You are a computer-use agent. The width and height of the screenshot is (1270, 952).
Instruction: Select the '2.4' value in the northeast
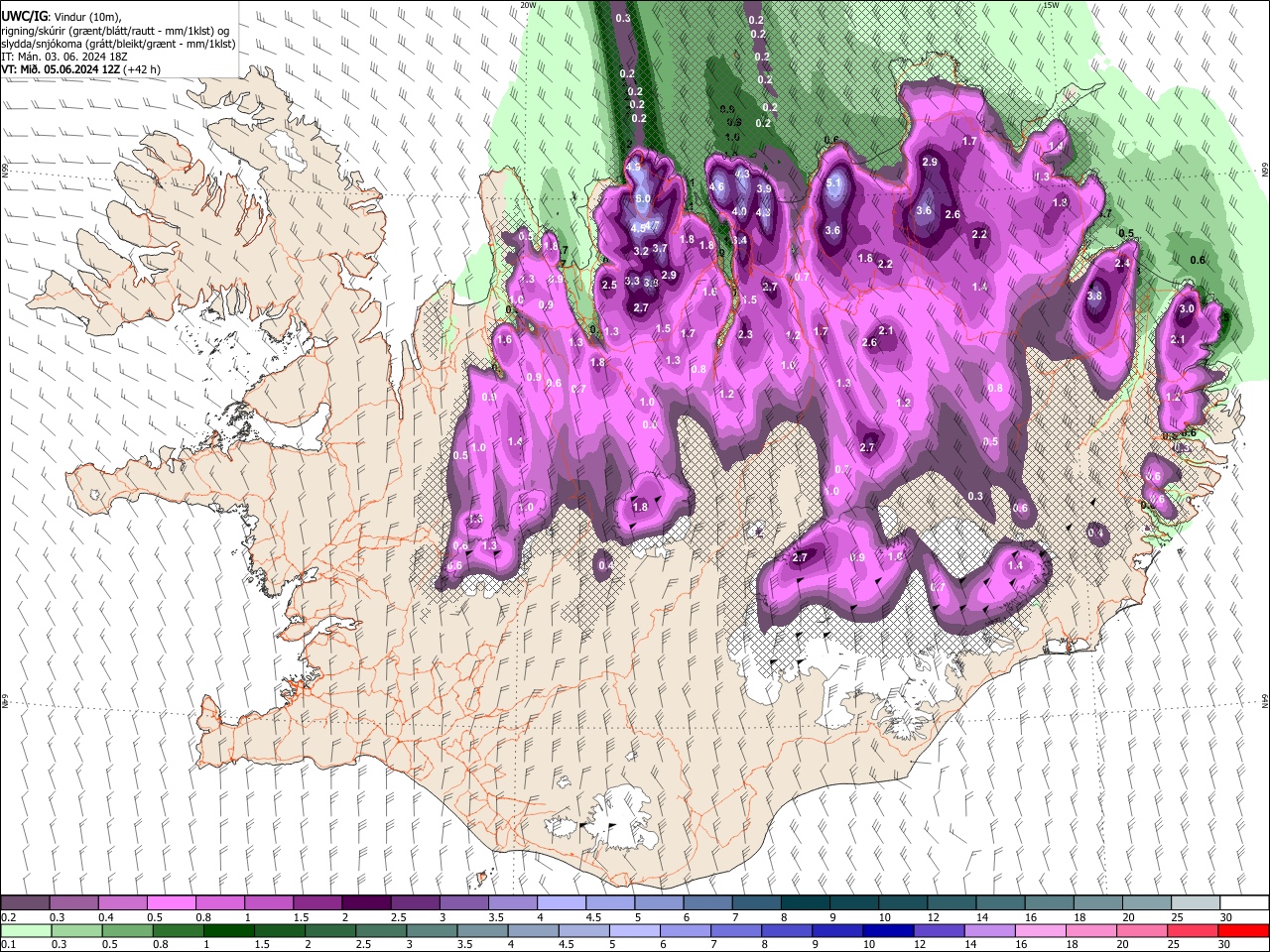pos(1122,264)
